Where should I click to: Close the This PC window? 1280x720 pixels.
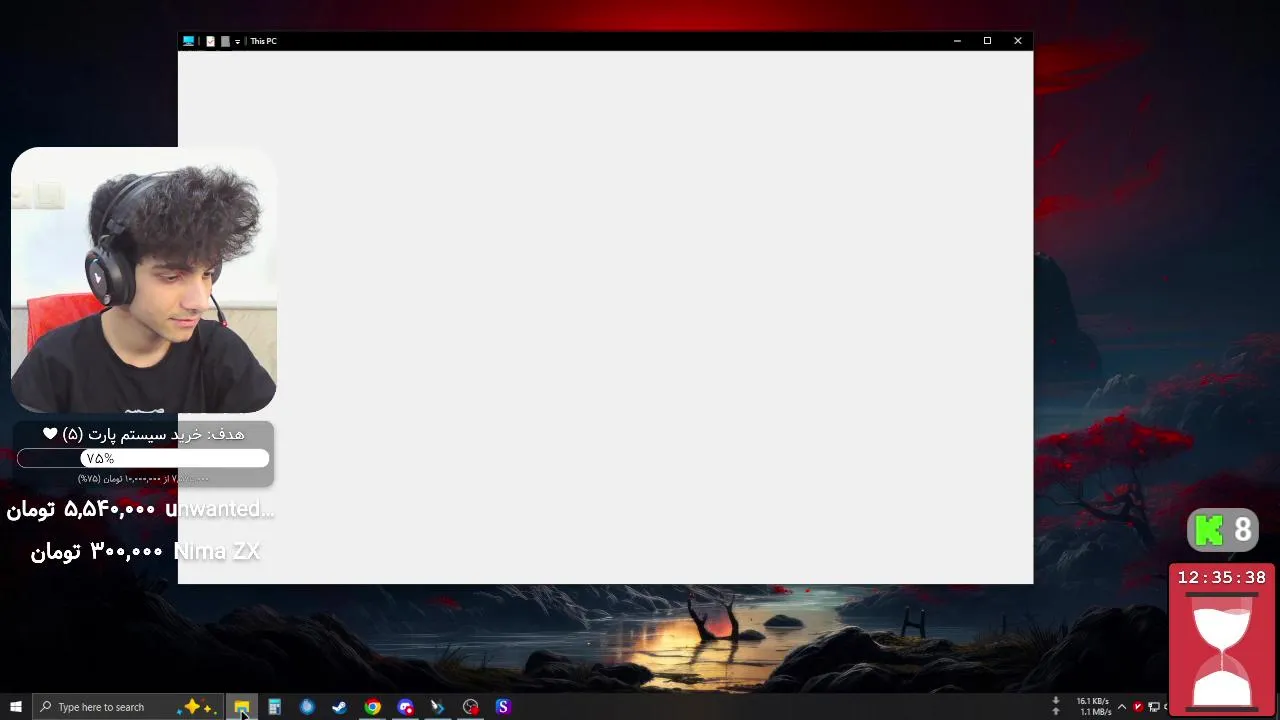tap(1018, 41)
